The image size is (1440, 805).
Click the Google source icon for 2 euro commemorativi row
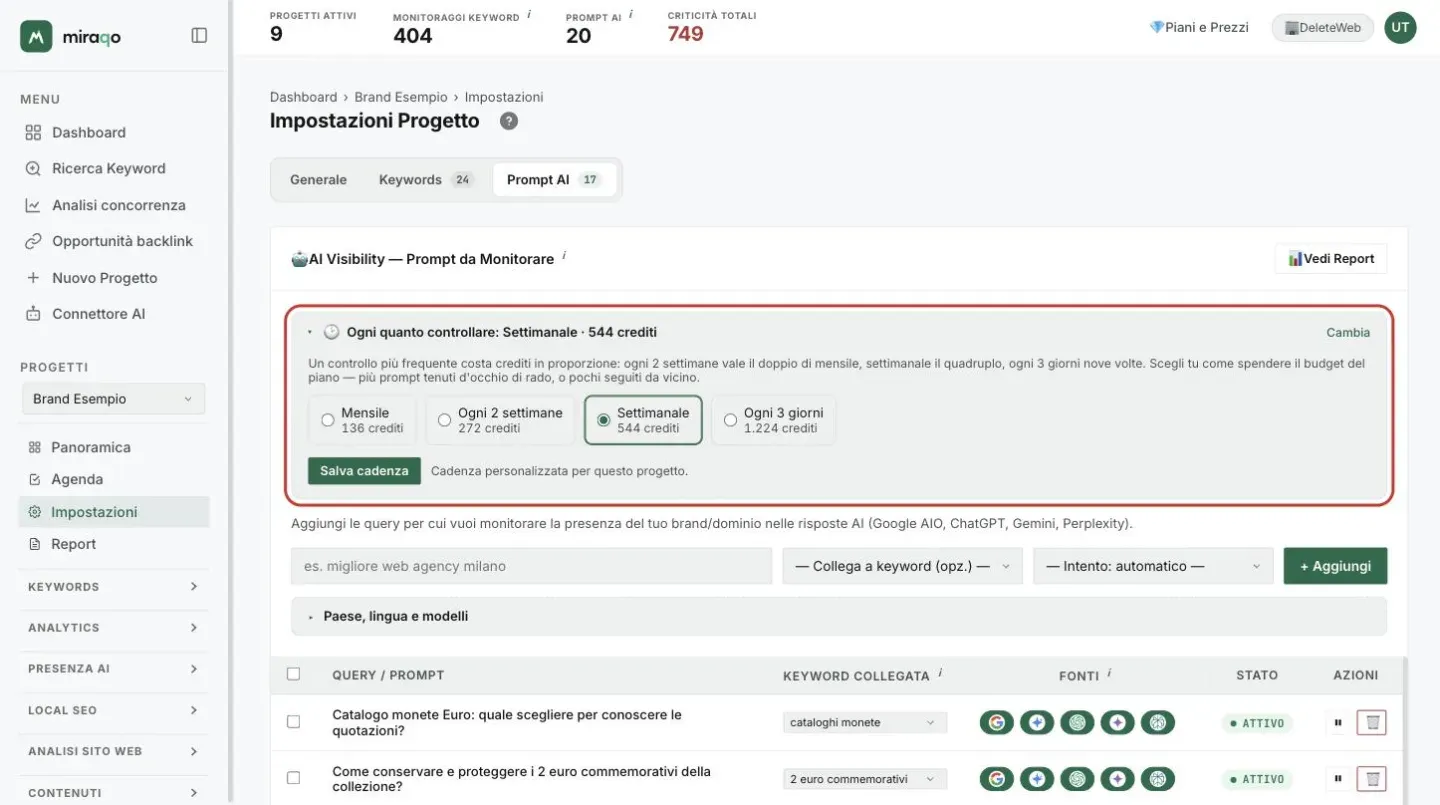pyautogui.click(x=996, y=779)
